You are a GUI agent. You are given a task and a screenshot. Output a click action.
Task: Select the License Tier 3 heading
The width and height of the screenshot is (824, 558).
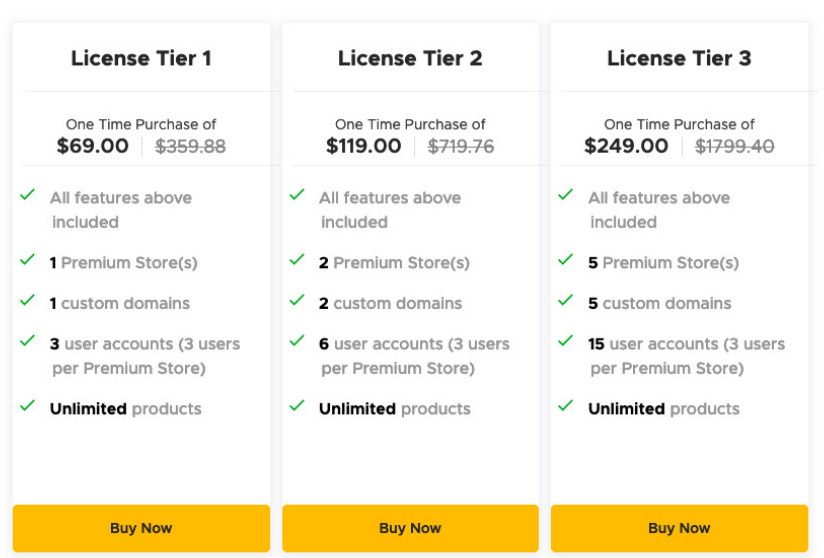[x=679, y=58]
